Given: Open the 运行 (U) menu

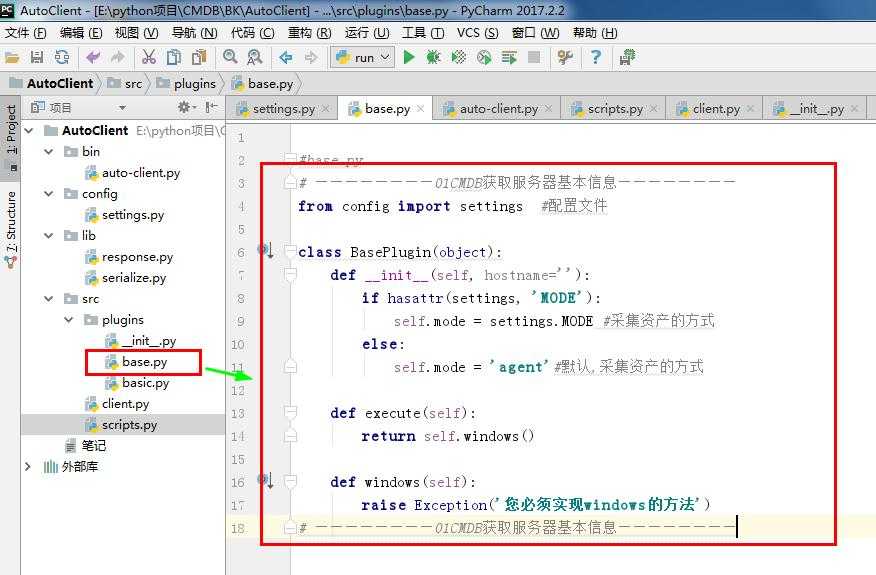Looking at the screenshot, I should [366, 33].
